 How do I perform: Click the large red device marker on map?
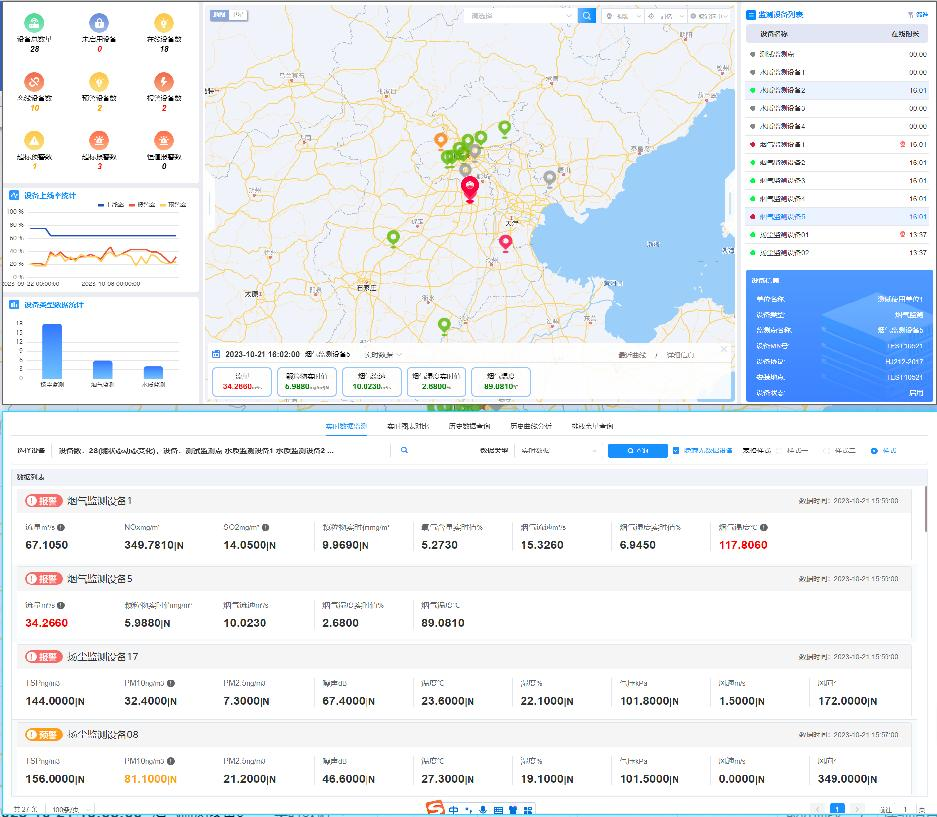(x=469, y=188)
